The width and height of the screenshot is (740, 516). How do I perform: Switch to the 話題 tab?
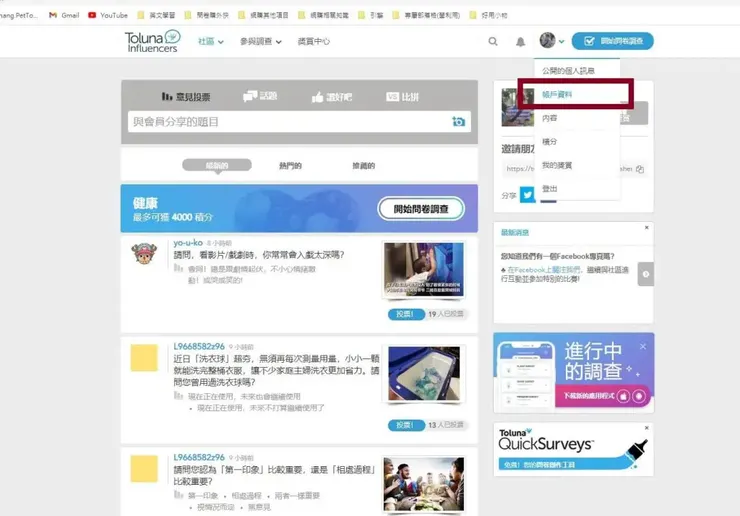coord(260,96)
